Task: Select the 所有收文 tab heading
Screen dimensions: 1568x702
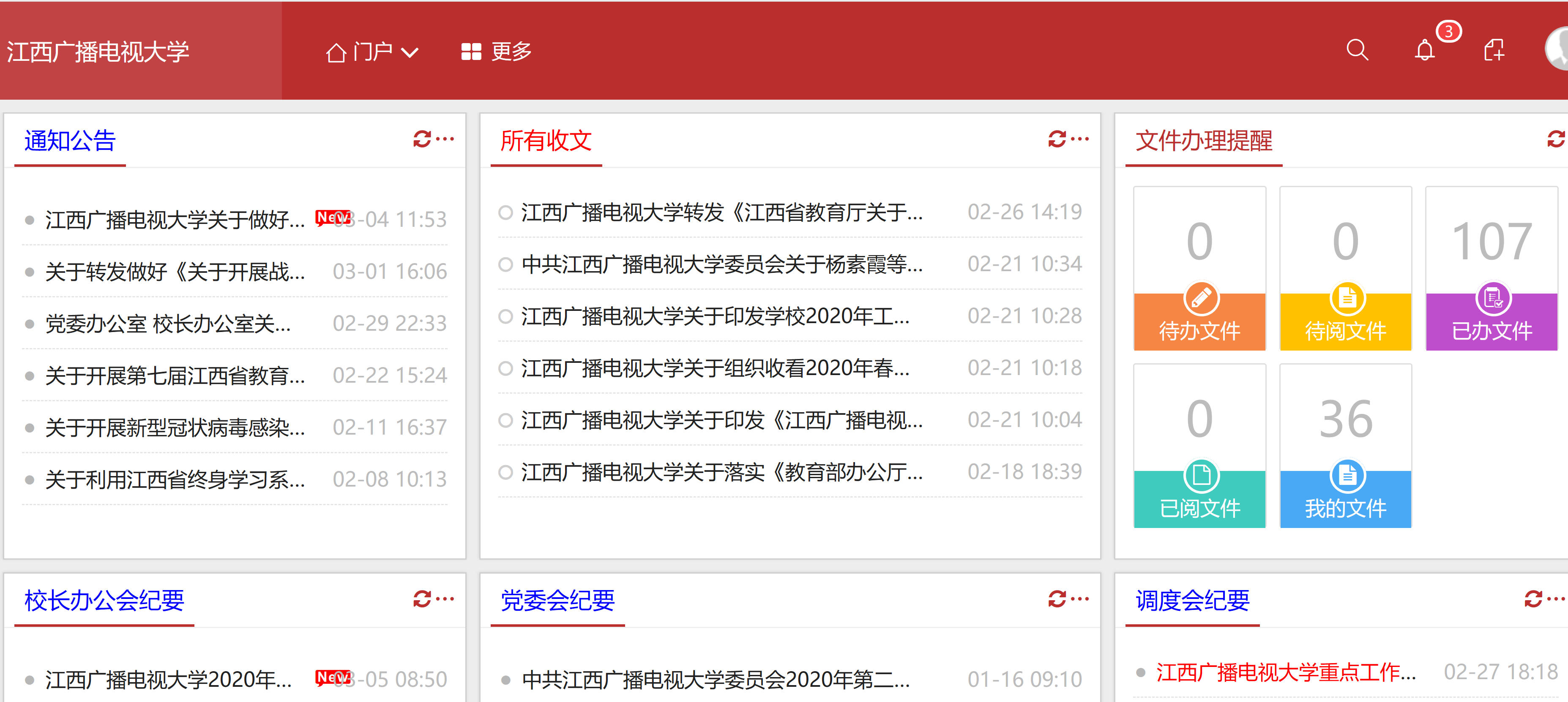Action: (x=546, y=141)
